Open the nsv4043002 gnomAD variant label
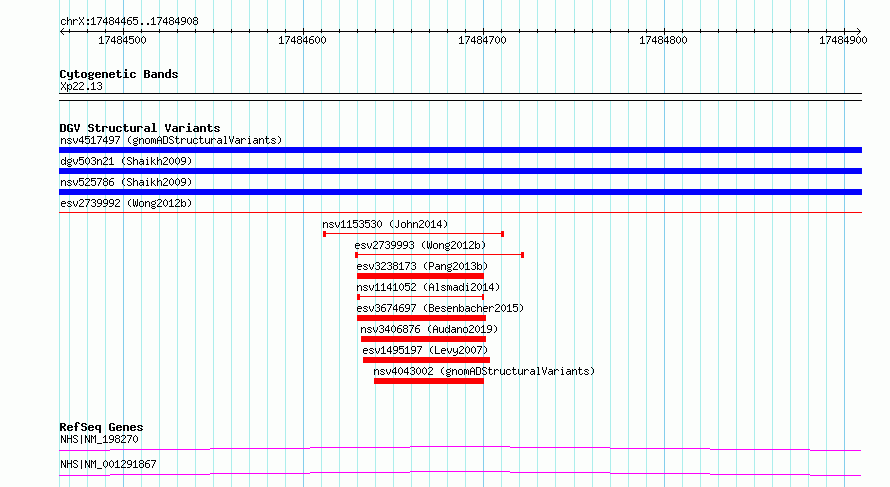 484,371
